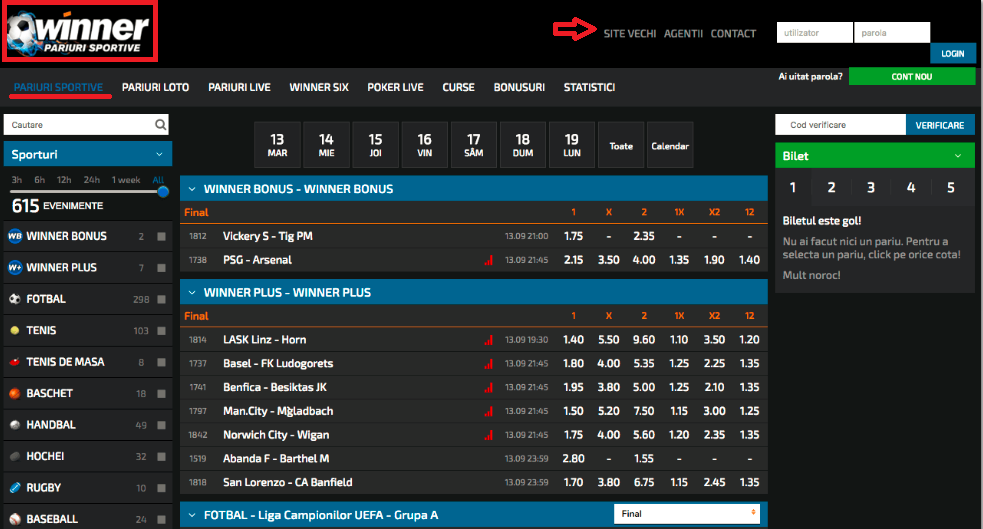
Task: Open the CONTACT link
Action: pos(733,33)
